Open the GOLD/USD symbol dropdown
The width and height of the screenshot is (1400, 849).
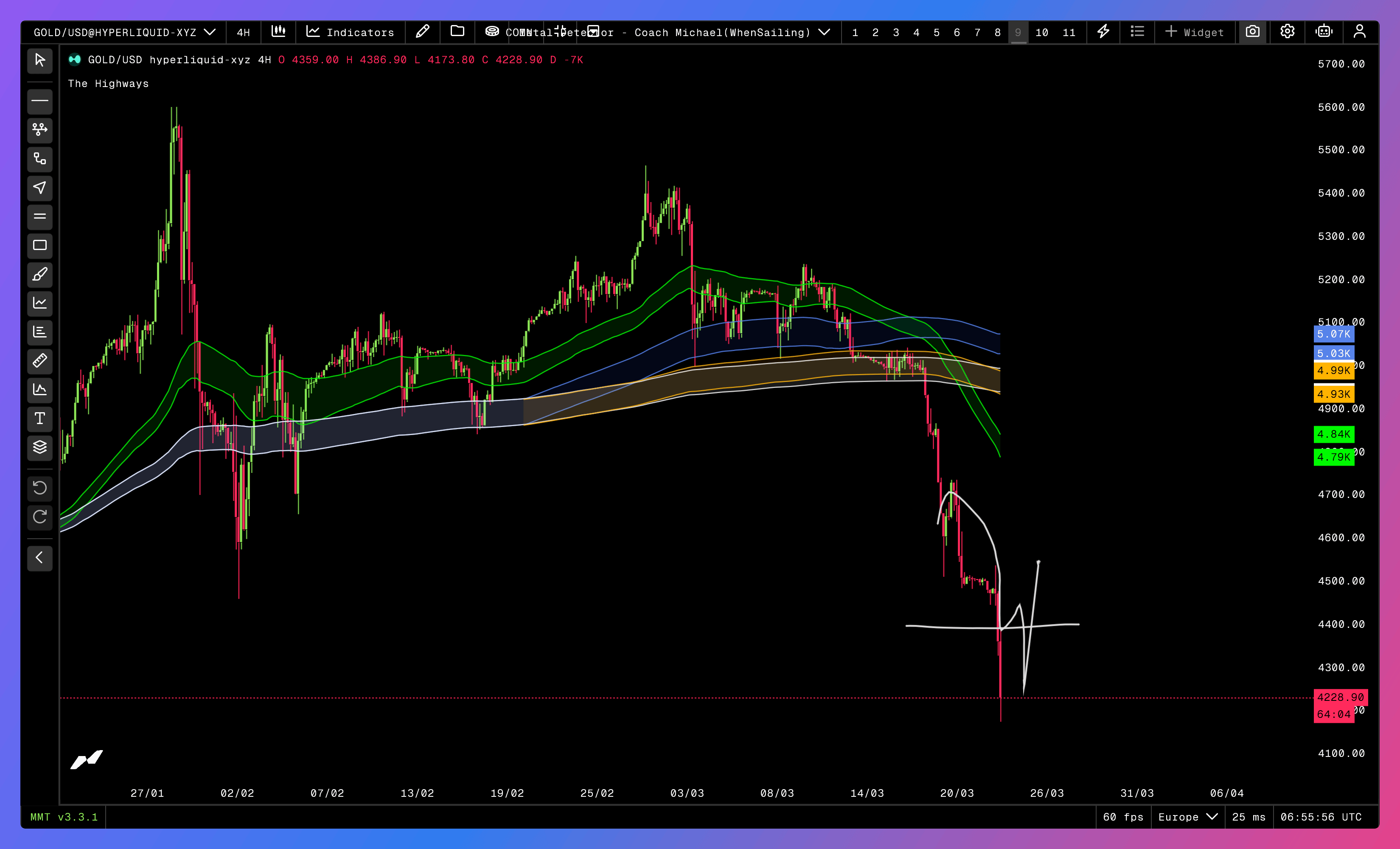(124, 32)
